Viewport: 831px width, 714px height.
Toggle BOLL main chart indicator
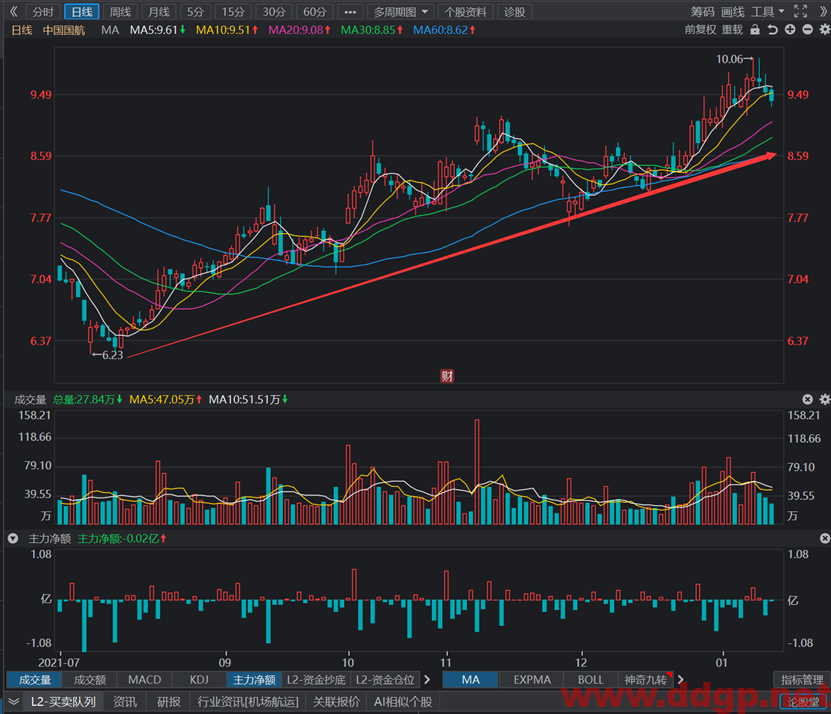(x=590, y=680)
